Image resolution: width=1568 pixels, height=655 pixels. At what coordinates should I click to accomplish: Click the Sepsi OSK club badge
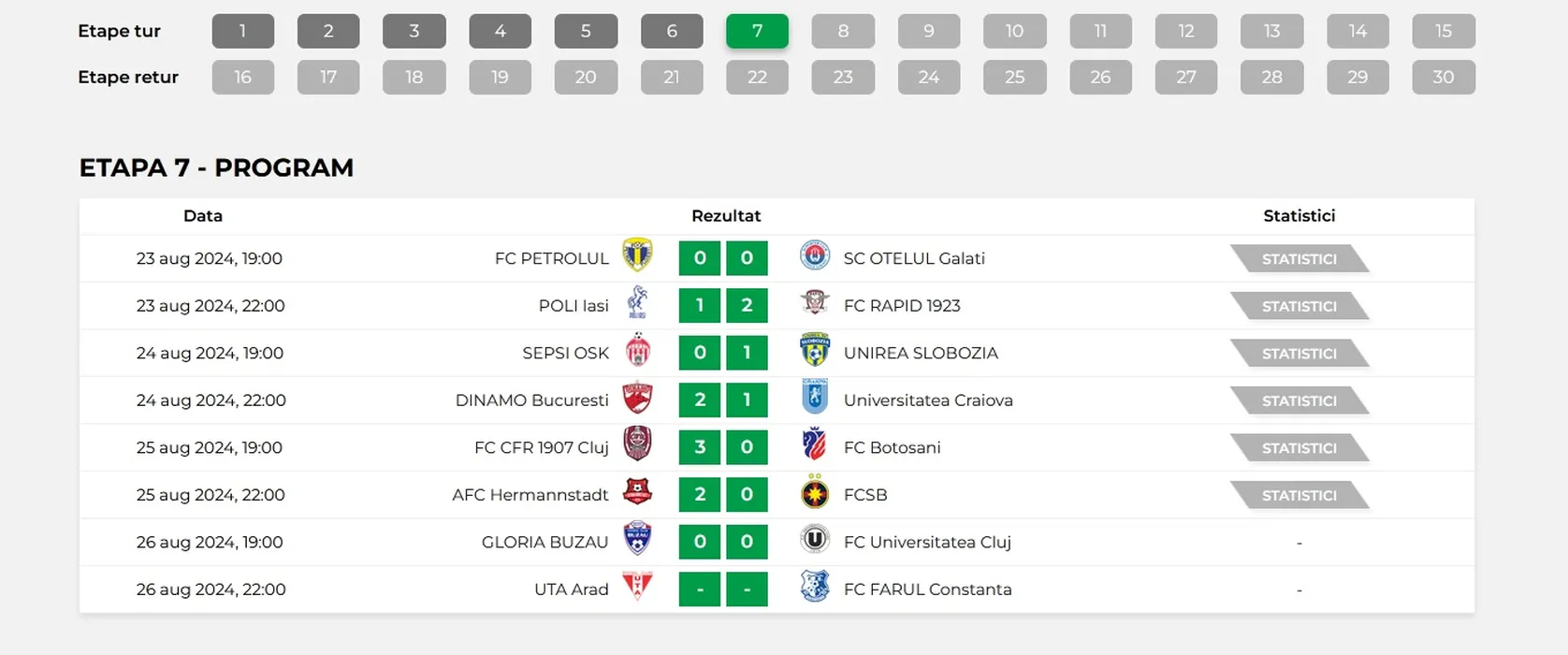pyautogui.click(x=637, y=350)
